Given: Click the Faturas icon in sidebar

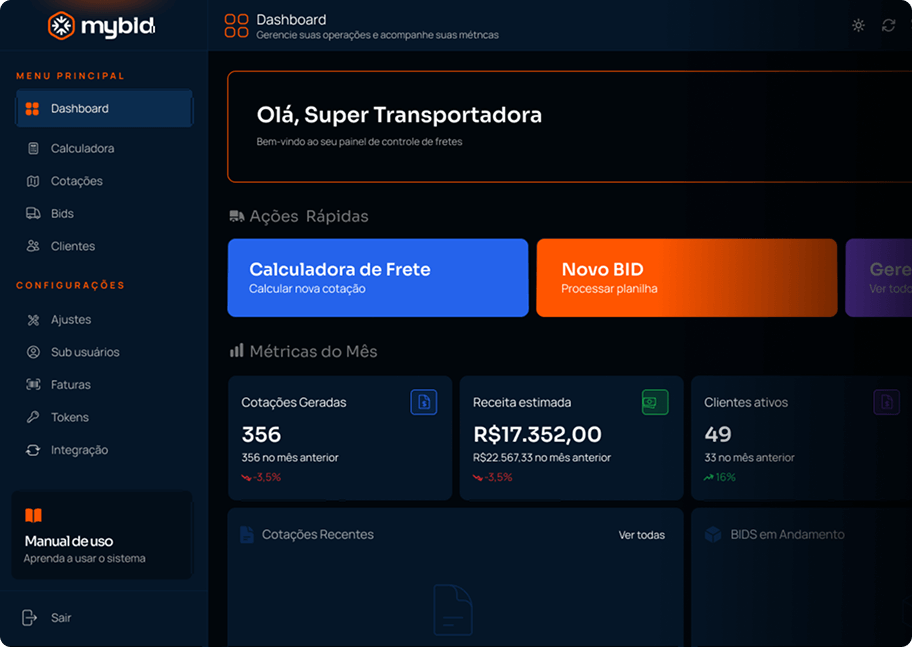Looking at the screenshot, I should click(33, 385).
